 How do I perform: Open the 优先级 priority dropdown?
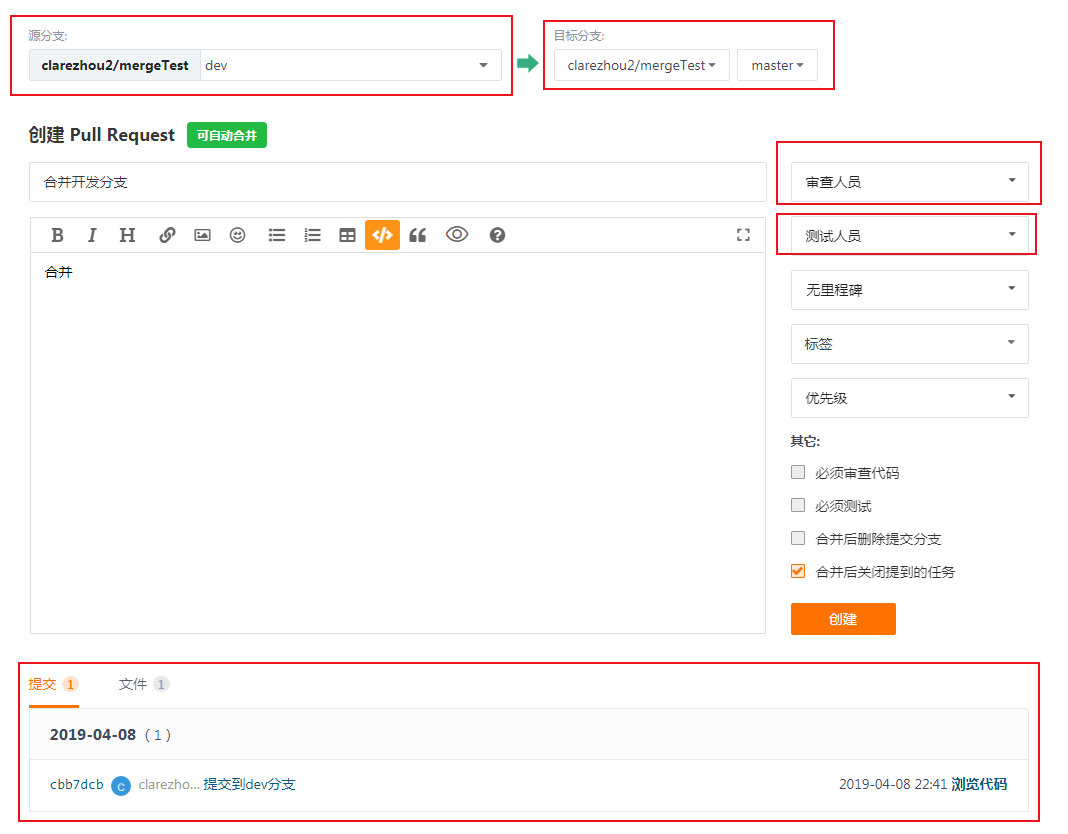(x=909, y=398)
